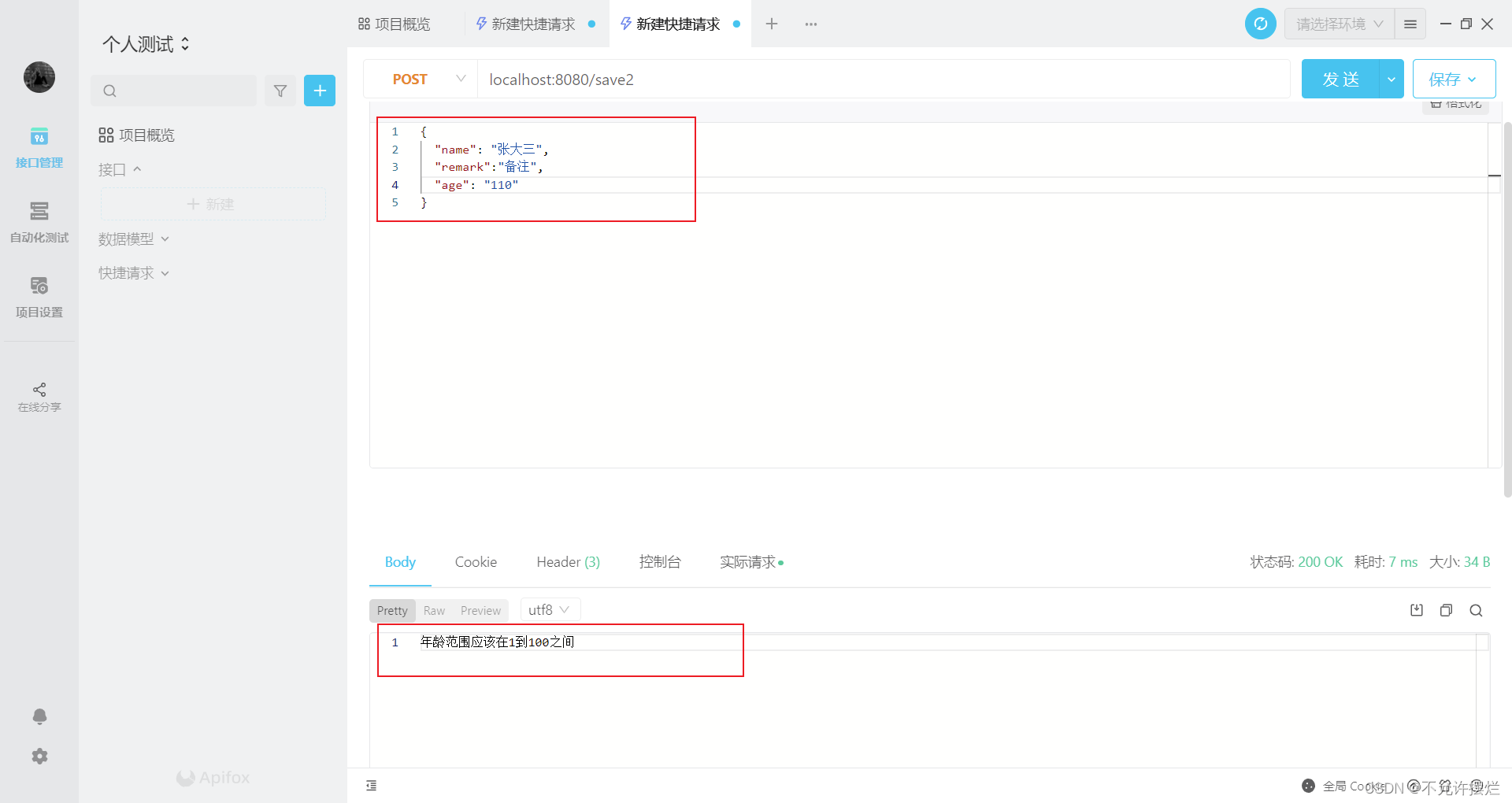This screenshot has height=803, width=1512.
Task: Open the notifications bell
Action: [x=39, y=716]
